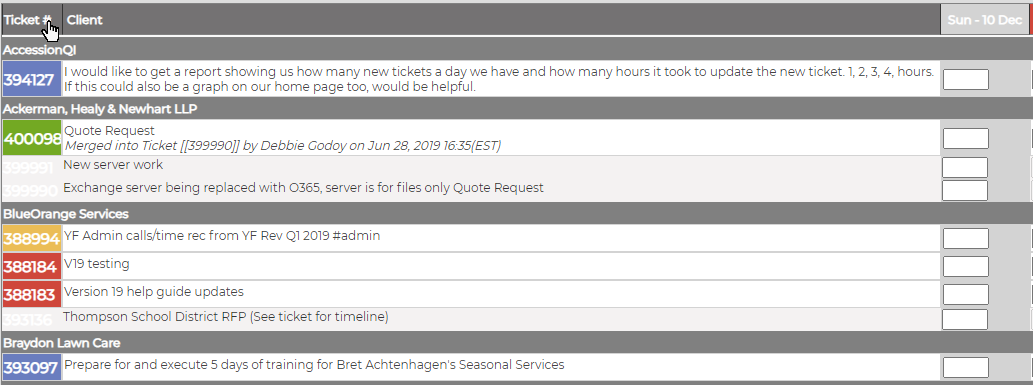This screenshot has height=385, width=1033.
Task: Open the Exchange server O365 ticket description
Action: (303, 188)
